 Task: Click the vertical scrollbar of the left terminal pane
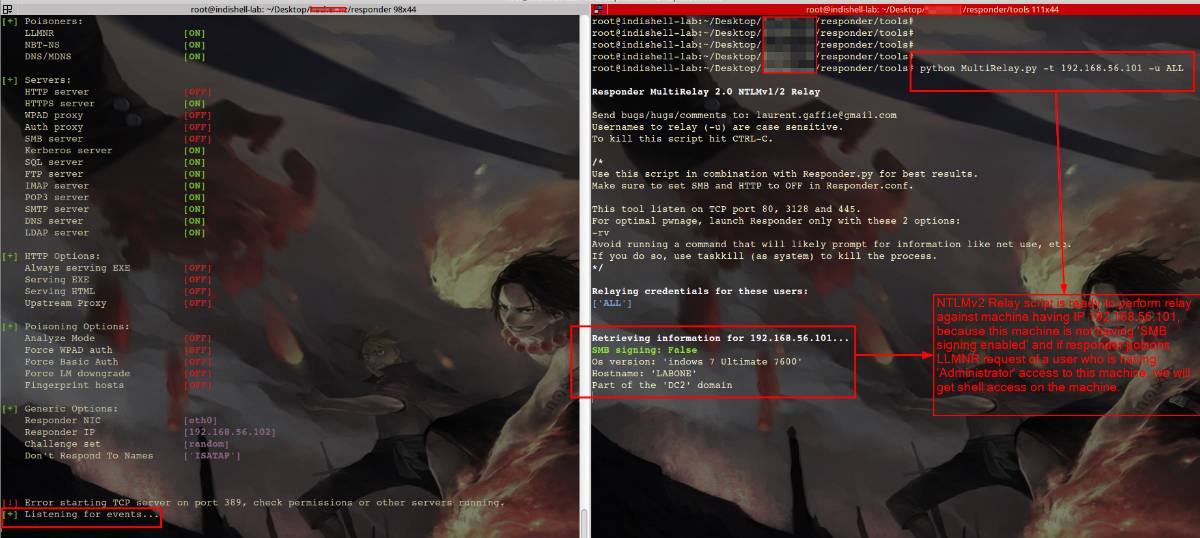point(583,276)
